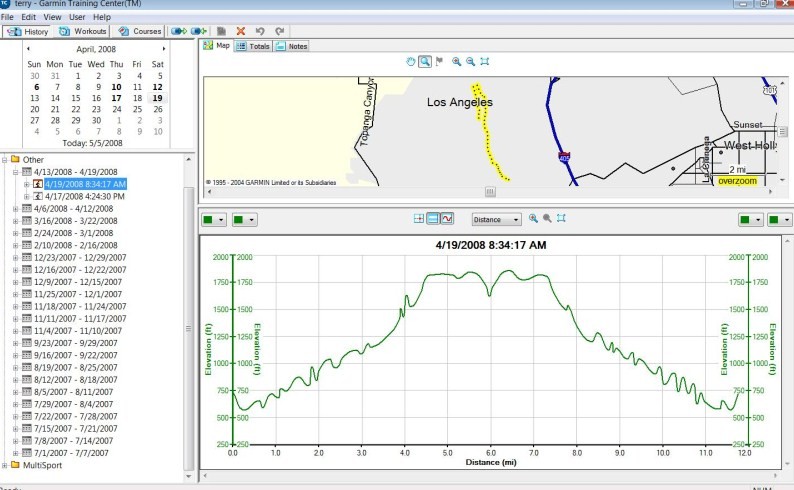The height and width of the screenshot is (490, 794).
Task: Click the copy icon in toolbar
Action: tap(221, 31)
